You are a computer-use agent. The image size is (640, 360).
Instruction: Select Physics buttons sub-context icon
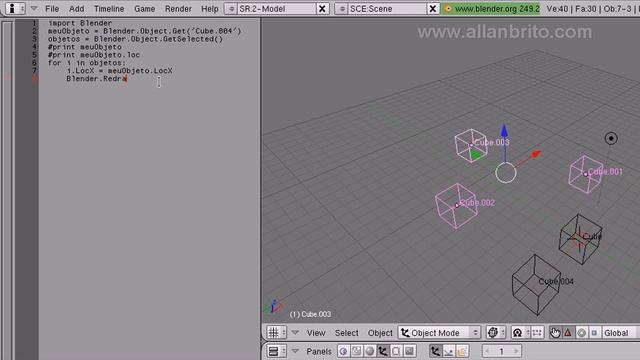click(449, 351)
